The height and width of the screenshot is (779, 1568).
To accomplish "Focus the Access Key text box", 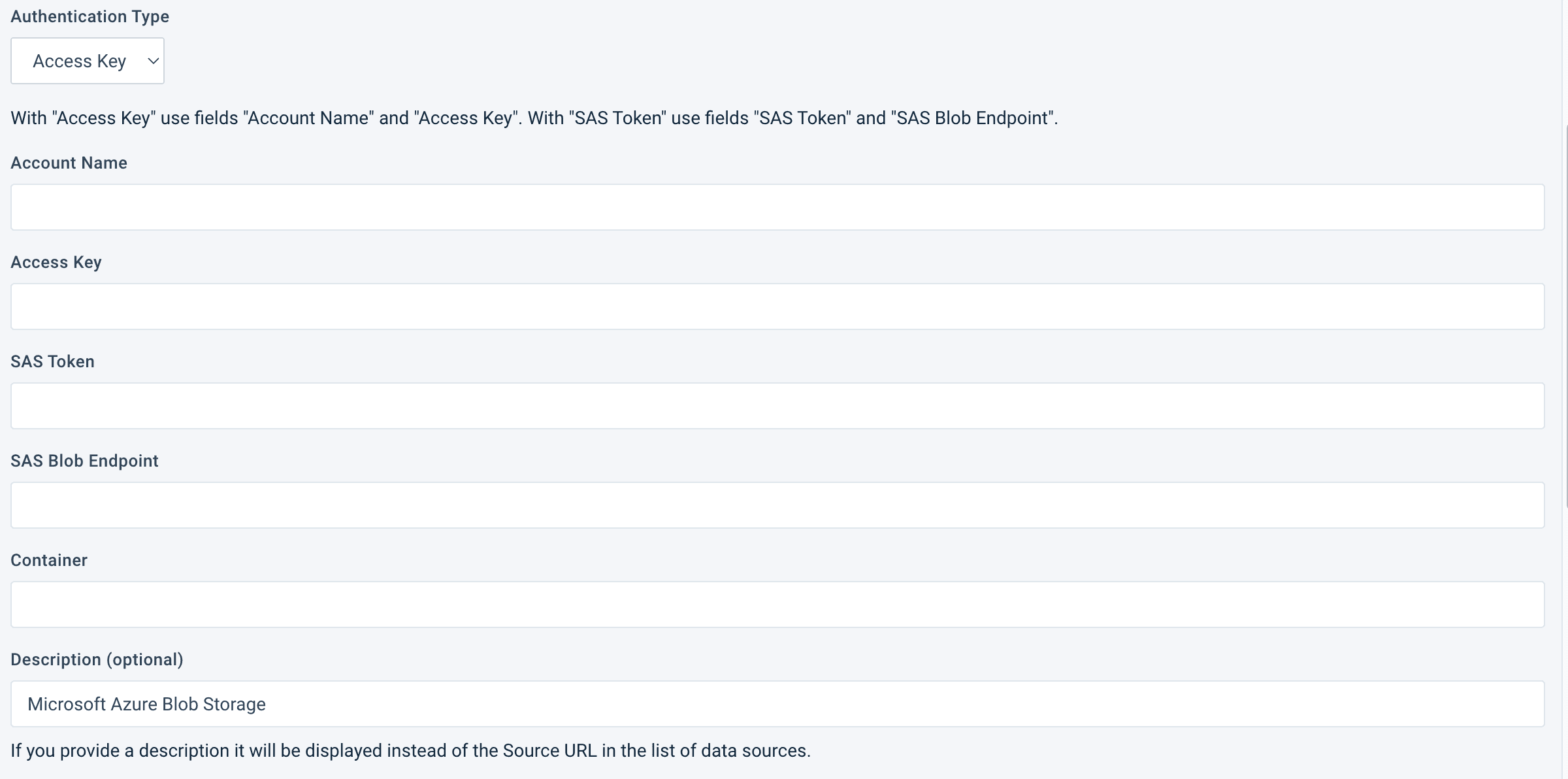I will point(777,307).
